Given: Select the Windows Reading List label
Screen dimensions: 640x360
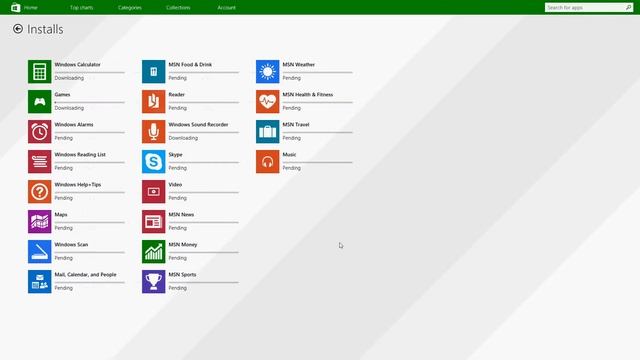Looking at the screenshot, I should (80, 154).
